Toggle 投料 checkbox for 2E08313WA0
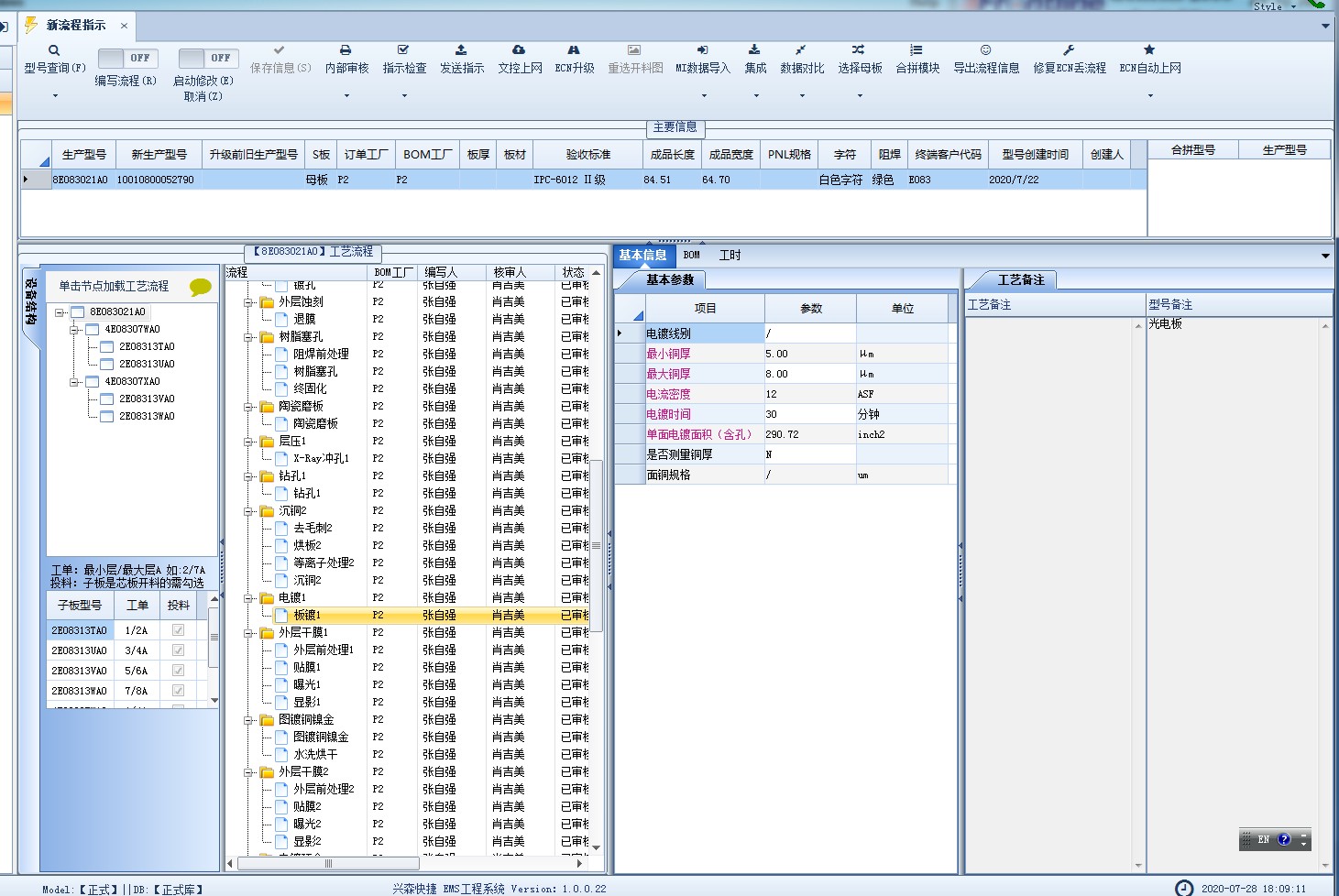The width and height of the screenshot is (1339, 896). 178,691
